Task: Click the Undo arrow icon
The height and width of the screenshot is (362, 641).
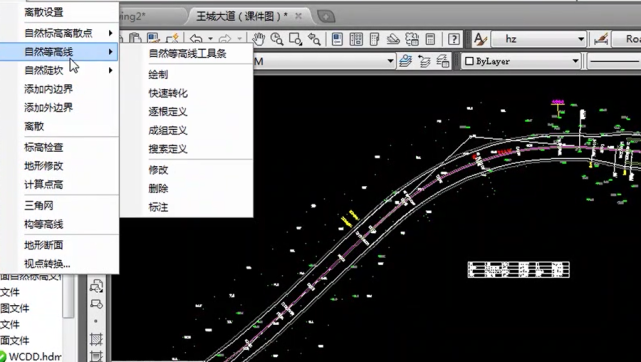Action: click(x=197, y=39)
